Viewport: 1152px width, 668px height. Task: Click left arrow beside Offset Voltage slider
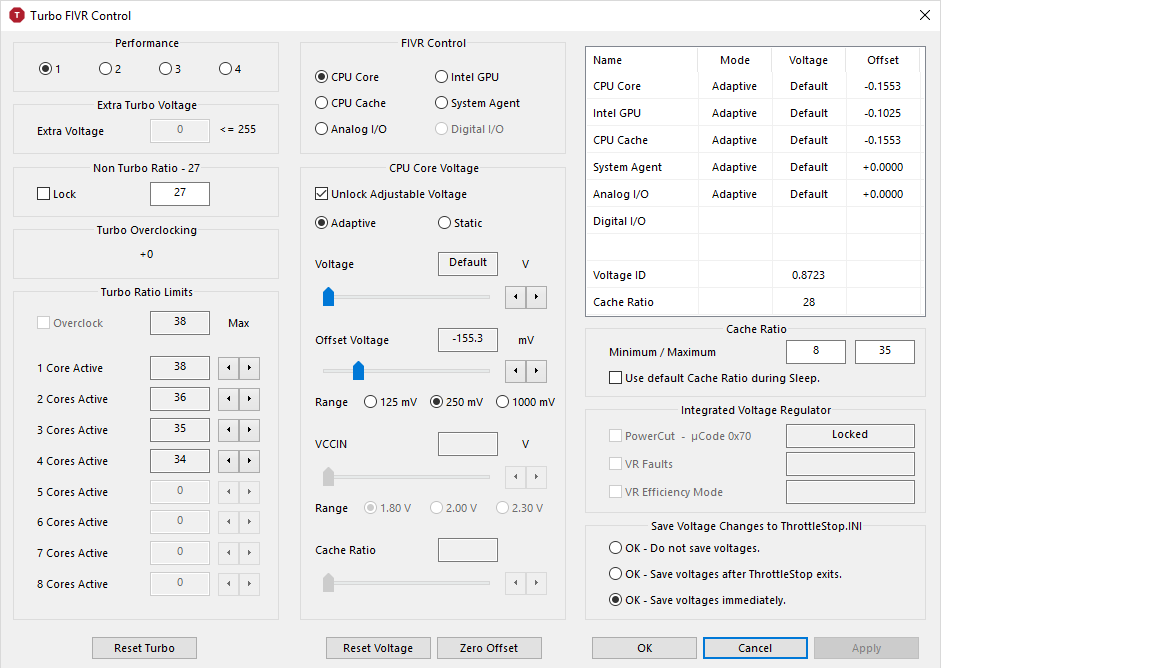click(516, 371)
